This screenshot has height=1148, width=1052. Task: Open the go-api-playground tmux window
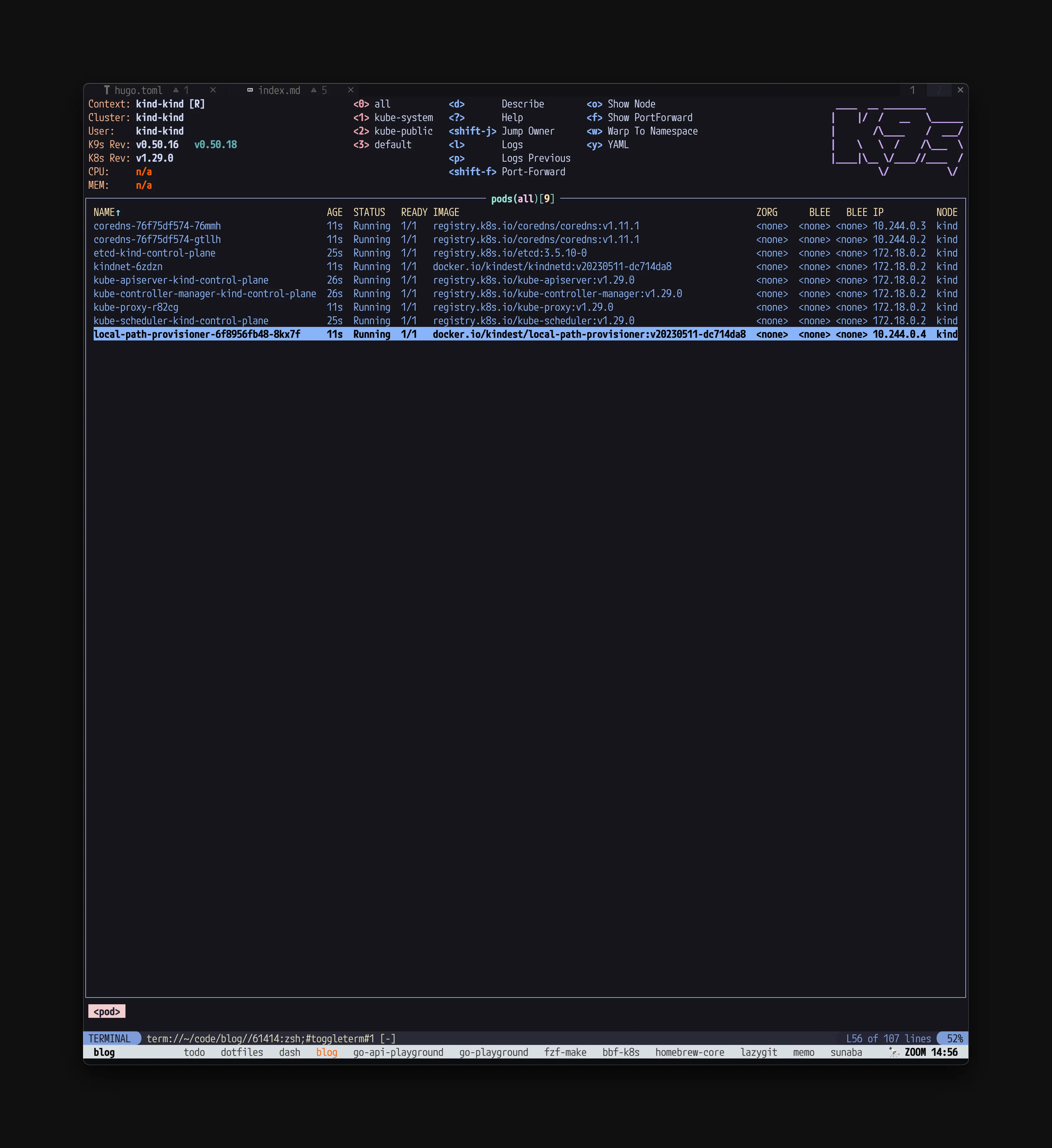pyautogui.click(x=398, y=1052)
